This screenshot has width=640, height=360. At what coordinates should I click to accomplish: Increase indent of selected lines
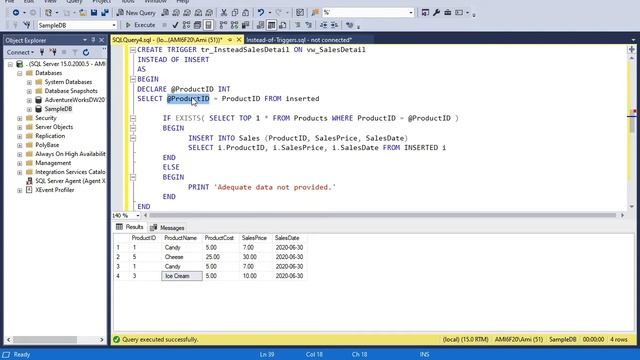click(334, 25)
